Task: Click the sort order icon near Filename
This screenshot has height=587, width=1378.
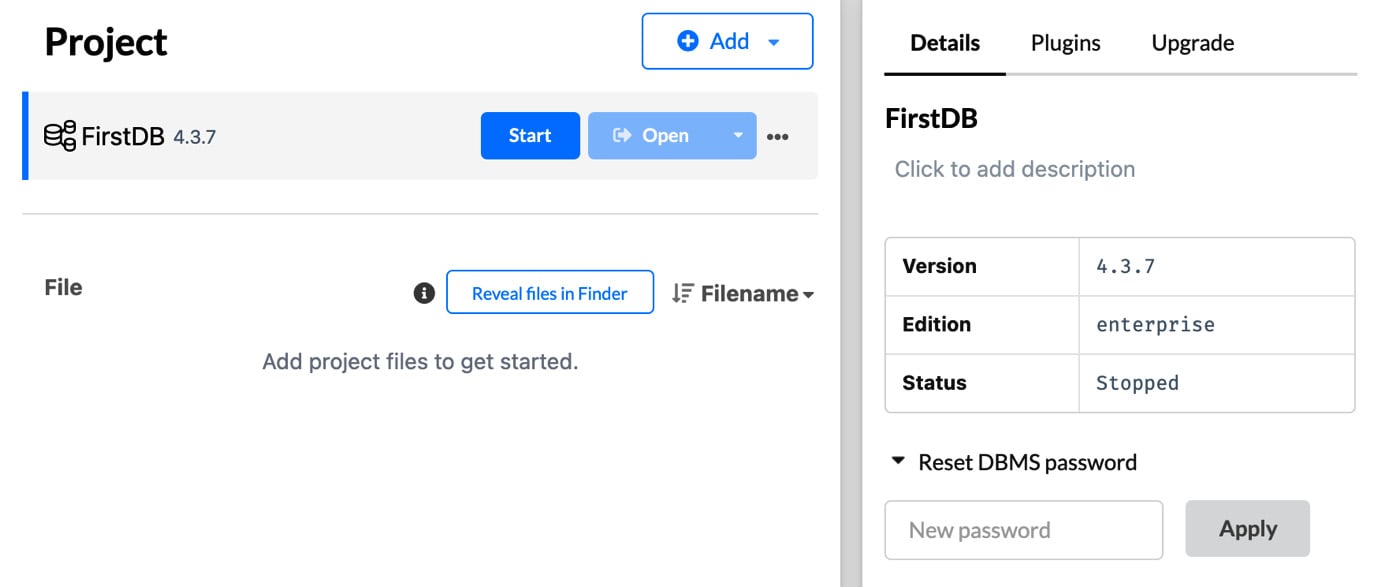Action: tap(682, 293)
